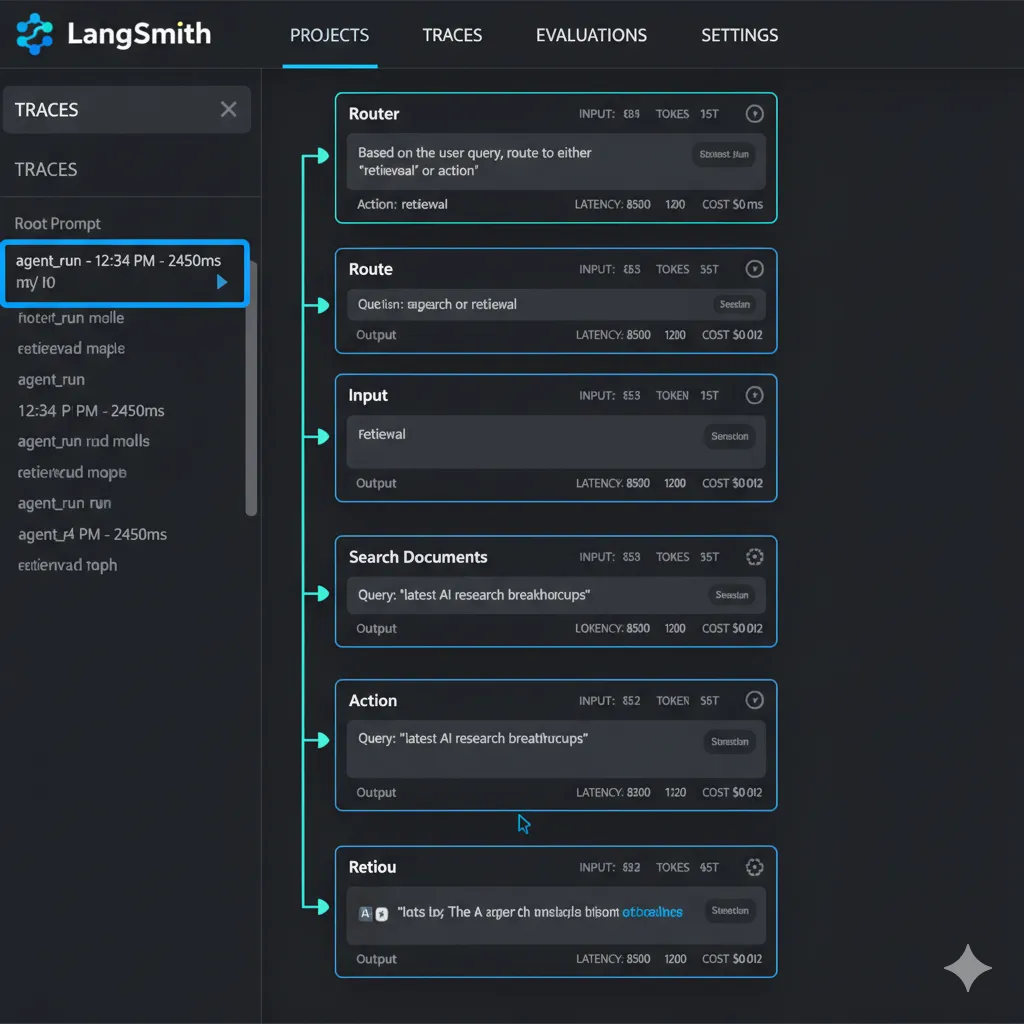The width and height of the screenshot is (1024, 1024).
Task: Click the Output link on the Router card
Action: [x=376, y=203]
